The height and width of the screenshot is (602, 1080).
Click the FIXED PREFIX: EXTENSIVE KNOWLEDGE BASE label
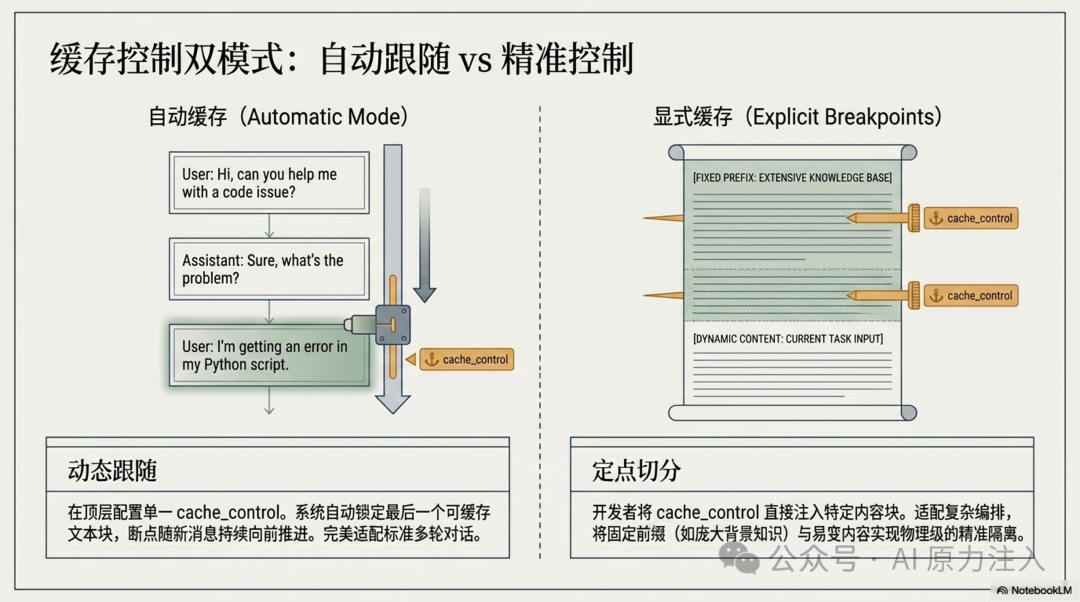pyautogui.click(x=792, y=178)
